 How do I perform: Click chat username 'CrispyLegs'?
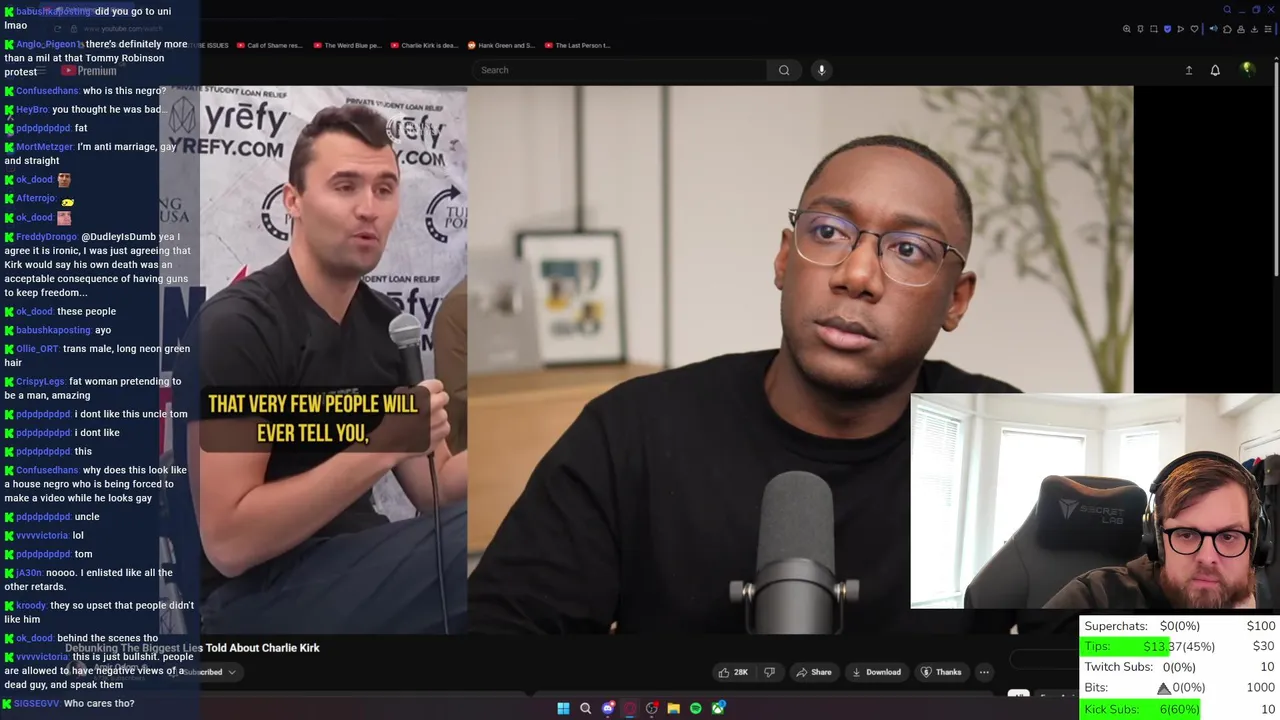point(41,382)
